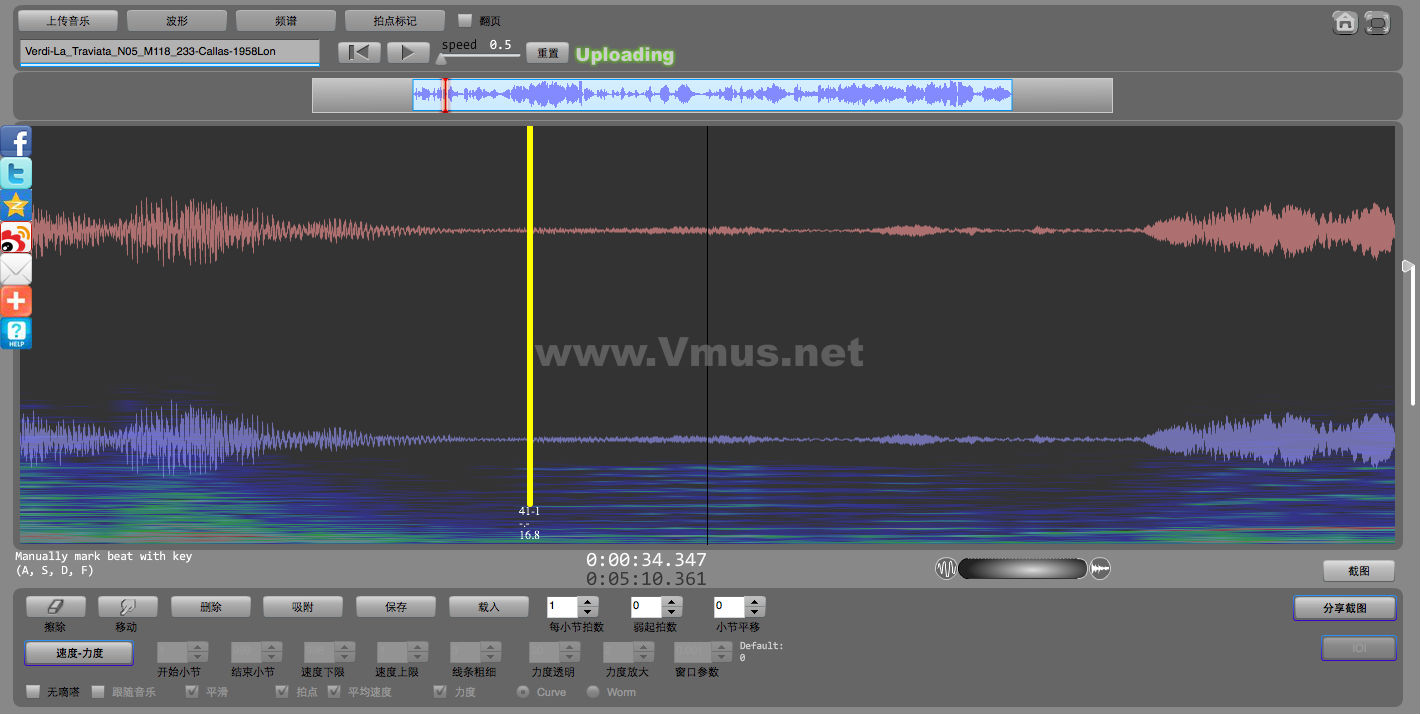The height and width of the screenshot is (714, 1420).
Task: Play the audio
Action: click(408, 52)
